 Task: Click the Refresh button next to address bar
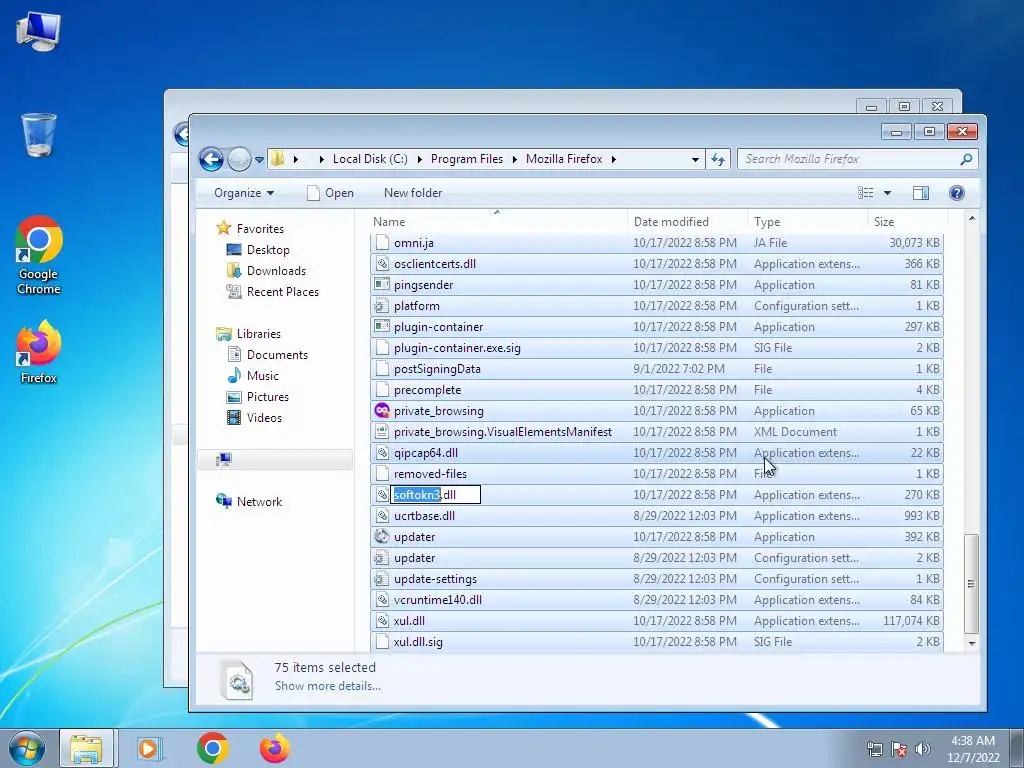(718, 159)
